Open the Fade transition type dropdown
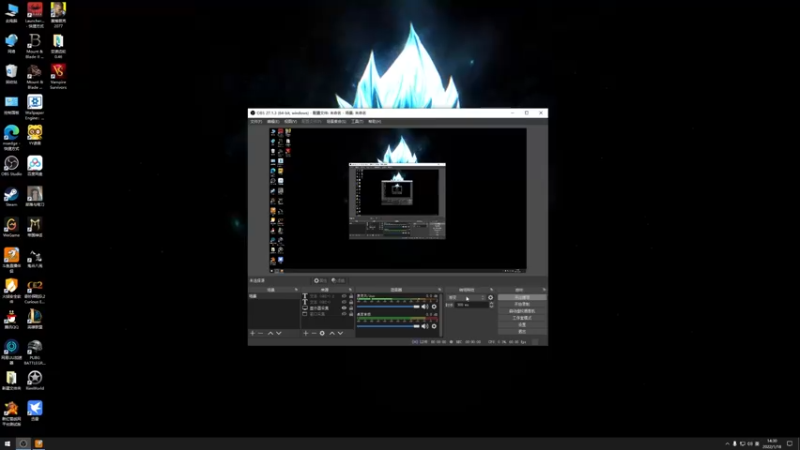The image size is (800, 450). (466, 297)
